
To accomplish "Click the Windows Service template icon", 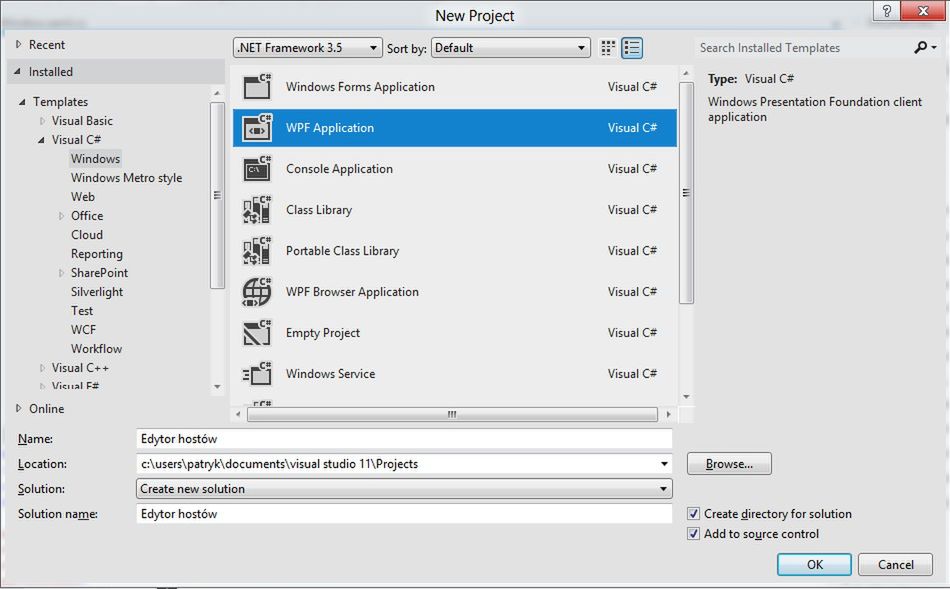I will pos(257,374).
